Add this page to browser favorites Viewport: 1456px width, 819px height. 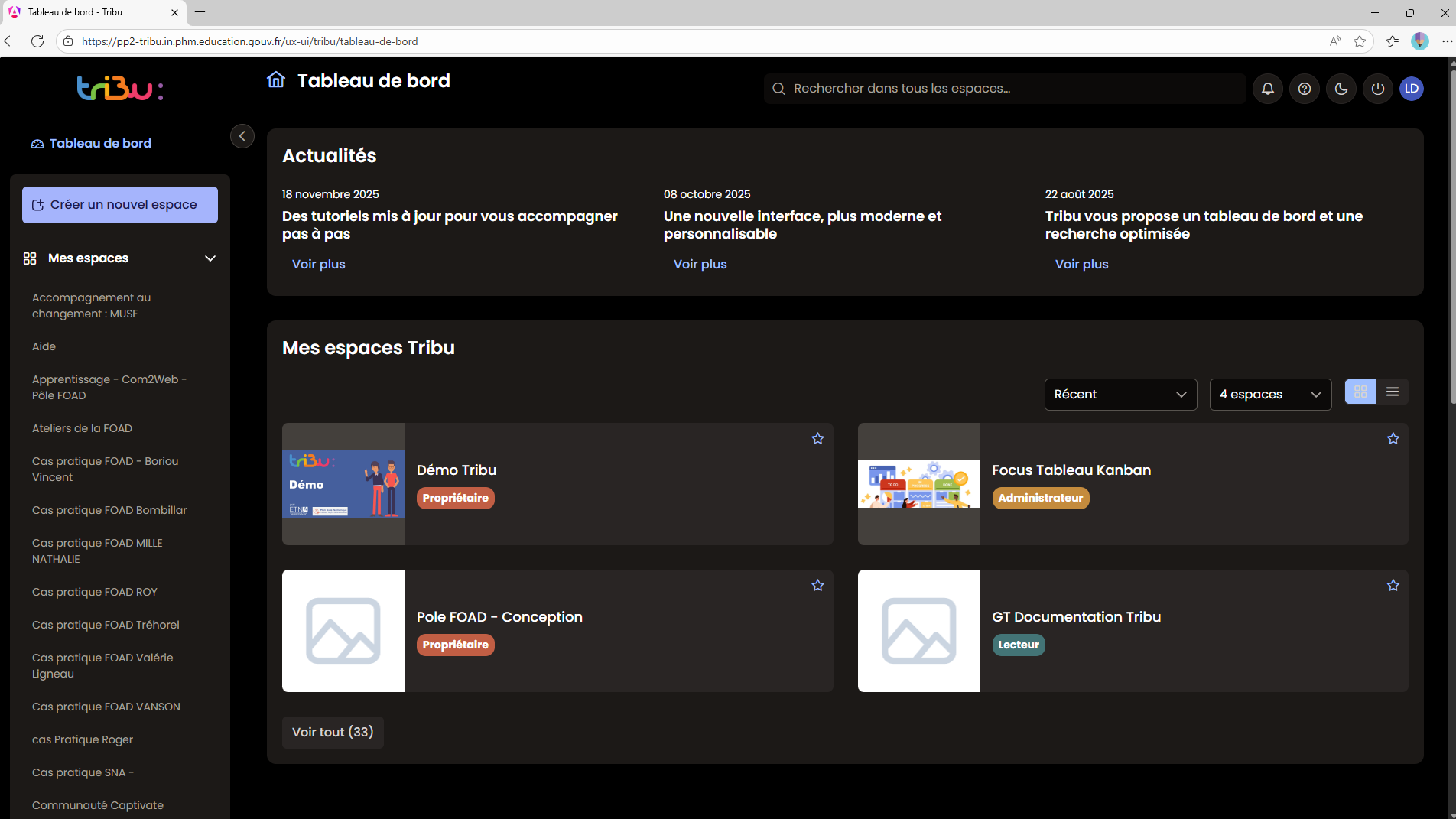[1360, 41]
